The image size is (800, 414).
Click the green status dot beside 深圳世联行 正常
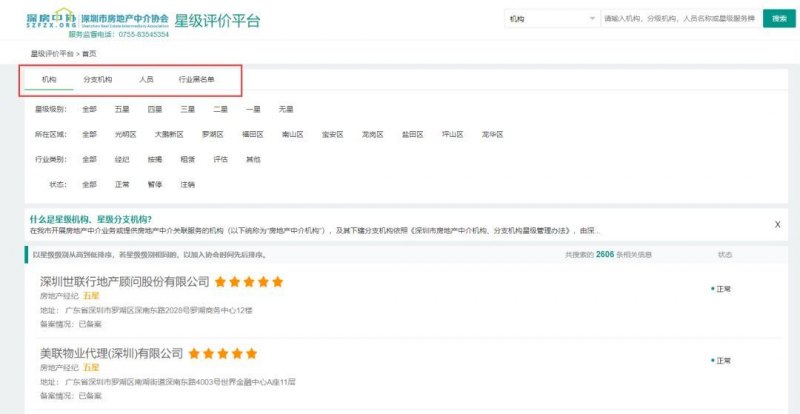pos(712,288)
